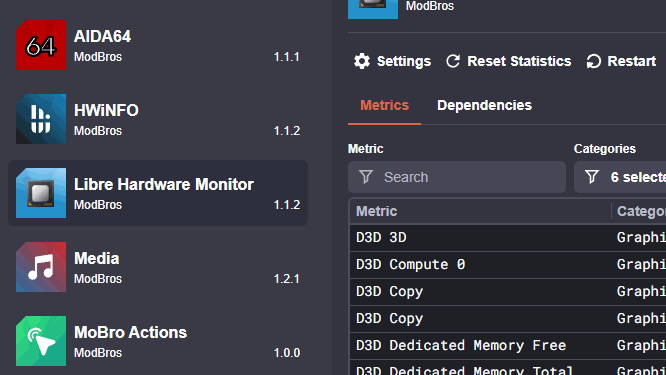Image resolution: width=666 pixels, height=375 pixels.
Task: Select the Libre Hardware Monitor chip icon
Action: click(x=41, y=193)
